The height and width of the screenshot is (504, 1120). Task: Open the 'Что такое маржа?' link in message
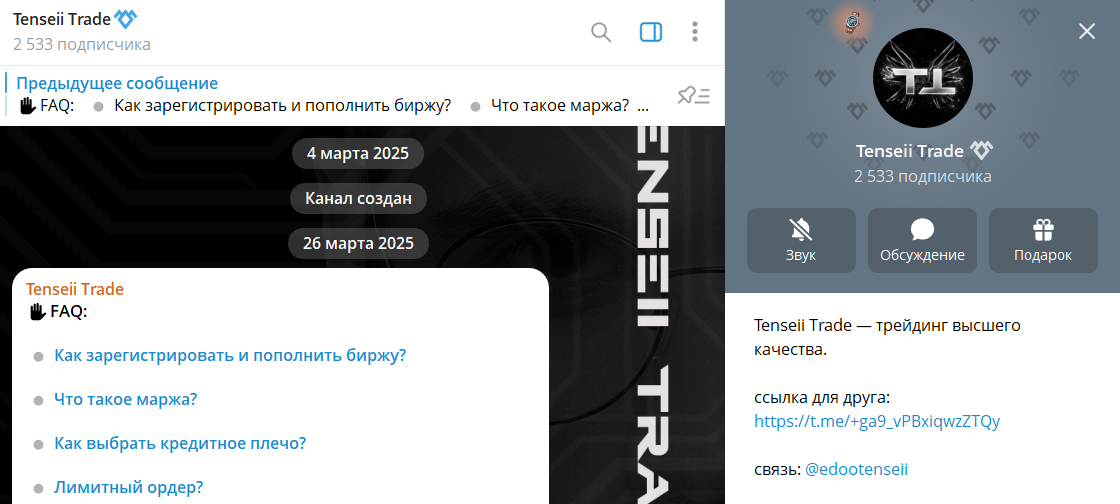126,399
